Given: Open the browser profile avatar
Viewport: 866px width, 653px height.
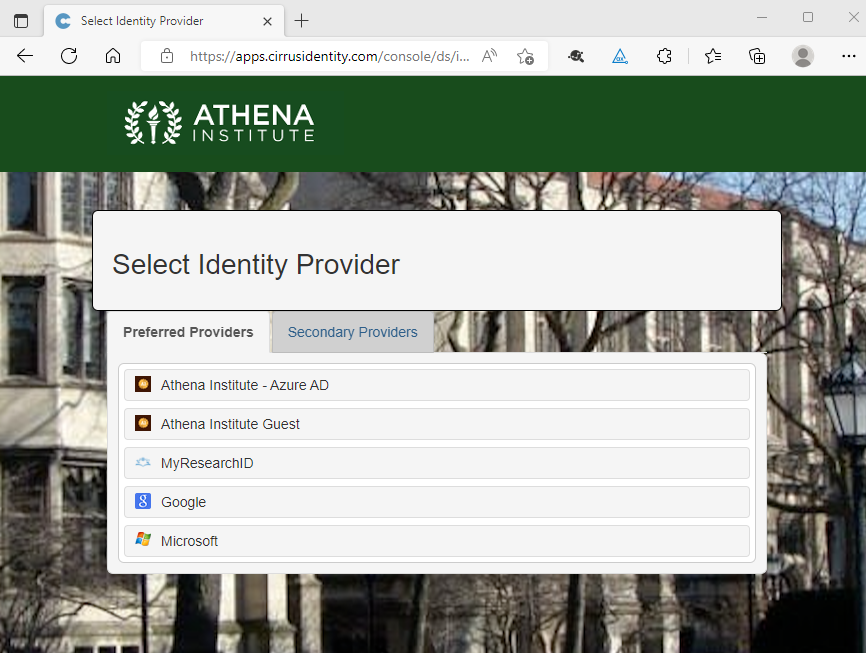Looking at the screenshot, I should pyautogui.click(x=802, y=56).
